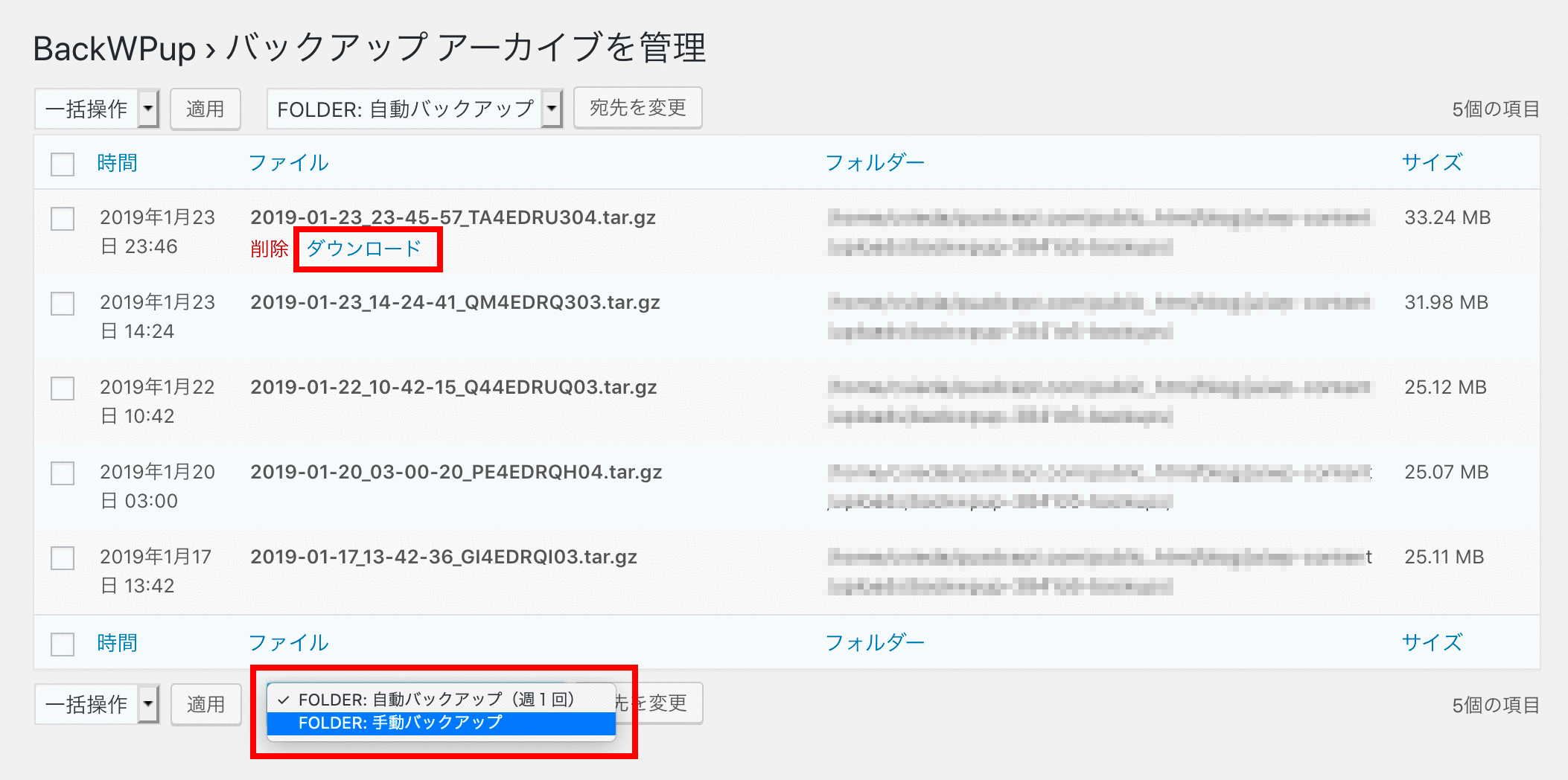This screenshot has width=1568, height=780.
Task: Check the box for 2019-01-23 23:46 backup
Action: (63, 219)
